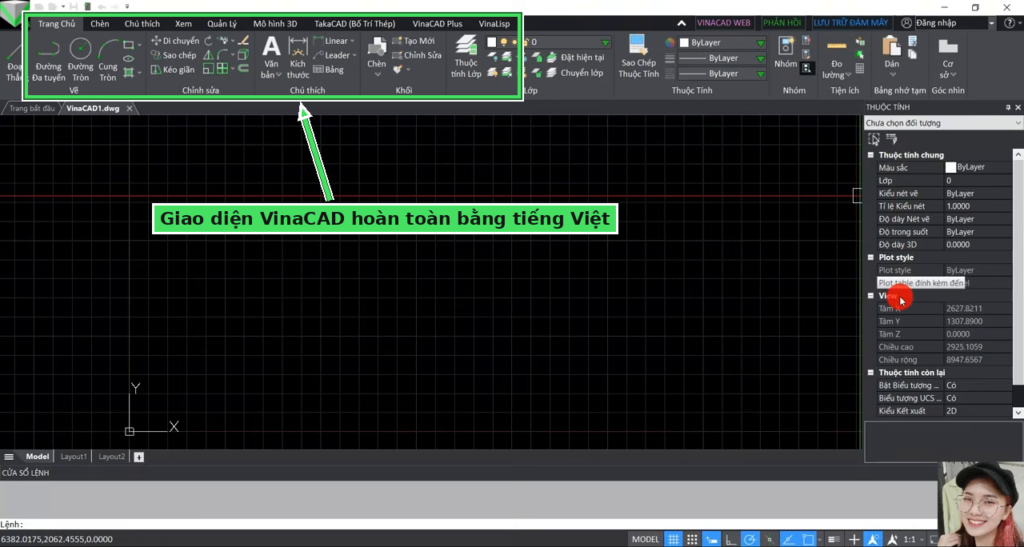Click the Kéo giãn stretch tool

click(x=173, y=70)
